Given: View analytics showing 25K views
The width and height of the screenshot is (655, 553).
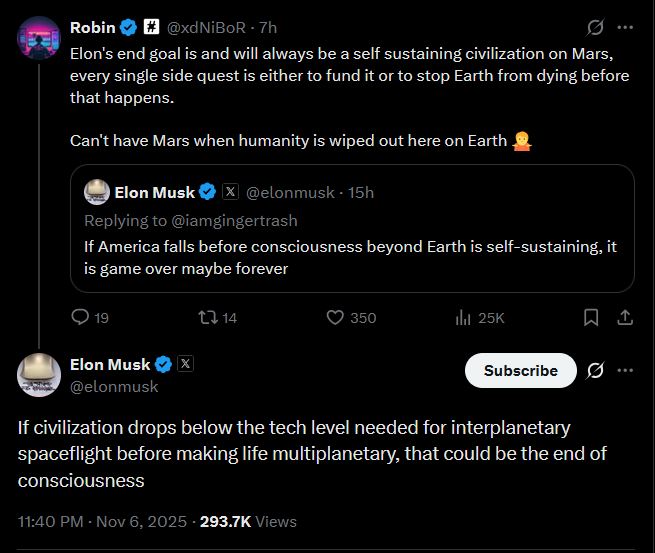Looking at the screenshot, I should point(463,318).
